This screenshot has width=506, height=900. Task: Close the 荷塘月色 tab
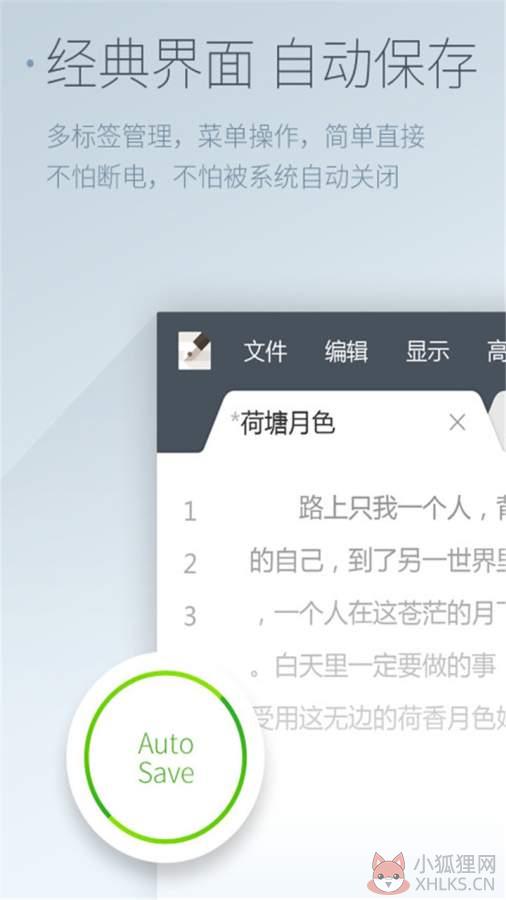tap(457, 423)
